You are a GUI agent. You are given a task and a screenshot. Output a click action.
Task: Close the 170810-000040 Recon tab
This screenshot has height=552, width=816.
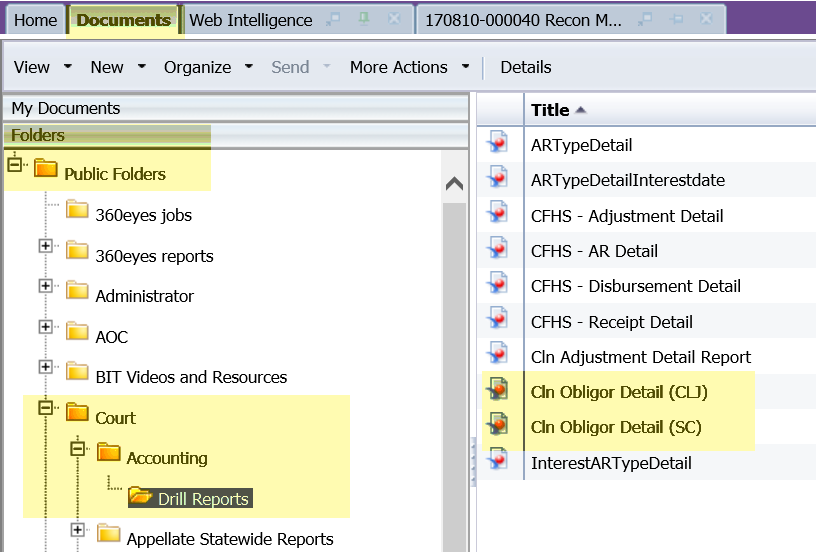coord(706,19)
